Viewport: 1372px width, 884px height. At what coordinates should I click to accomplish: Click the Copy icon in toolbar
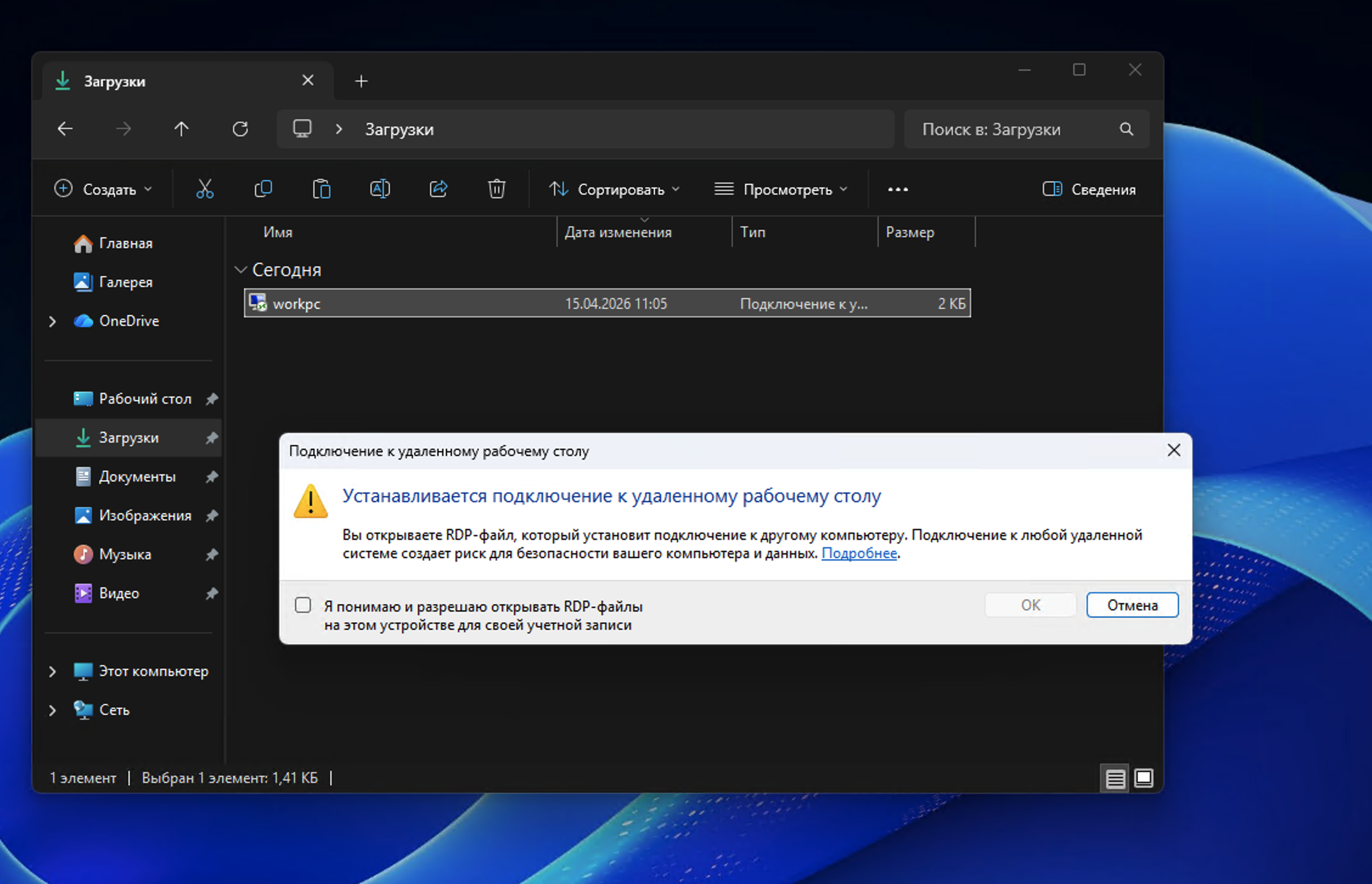[x=263, y=189]
